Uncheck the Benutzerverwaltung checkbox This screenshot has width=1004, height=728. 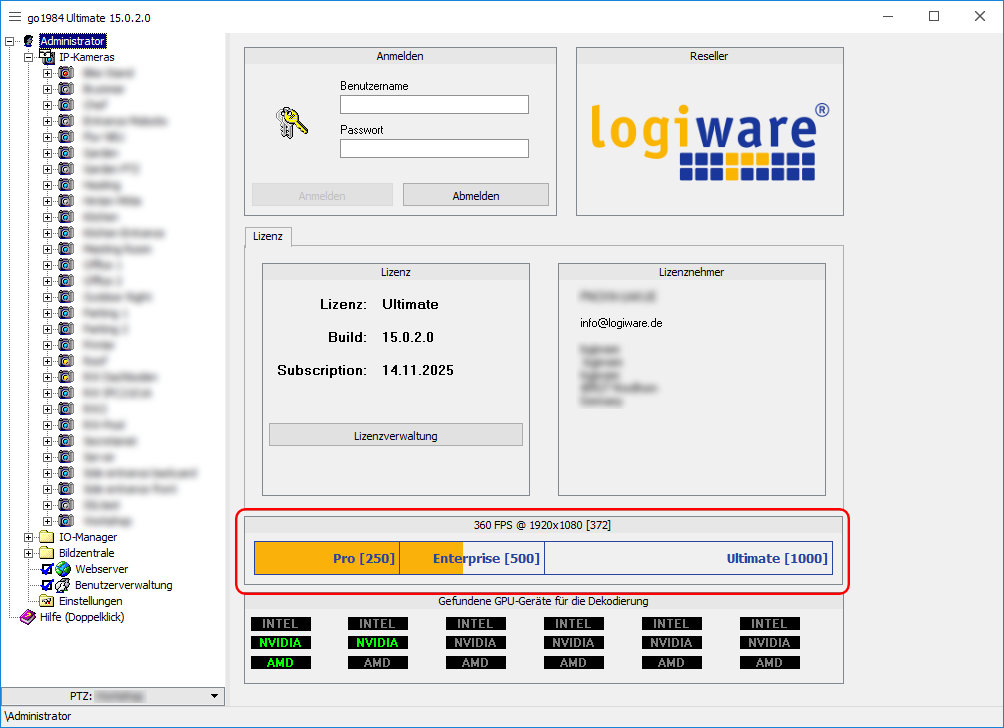click(x=47, y=585)
